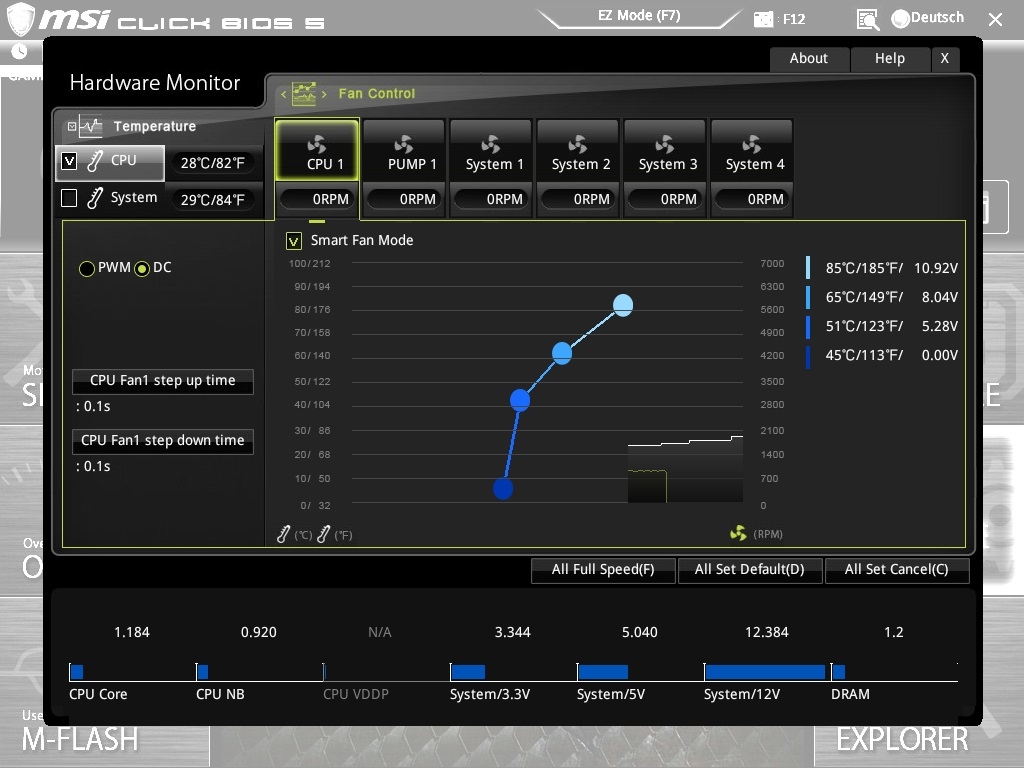This screenshot has height=768, width=1024.
Task: Click the 85°C fan curve point
Action: pyautogui.click(x=623, y=305)
